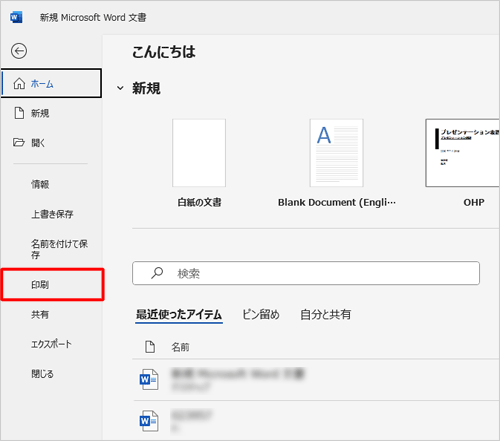
Task: Choose 閉じる in the sidebar
Action: point(51,373)
